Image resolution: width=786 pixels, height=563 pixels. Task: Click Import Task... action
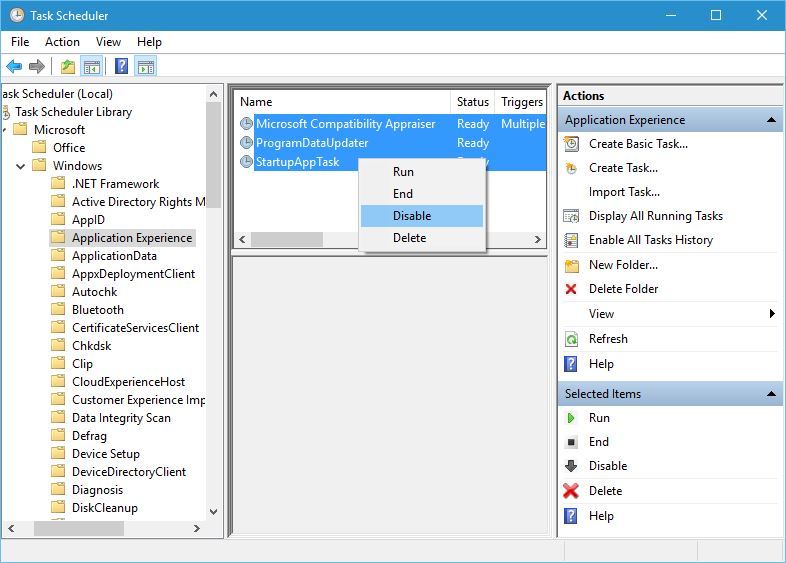point(624,192)
